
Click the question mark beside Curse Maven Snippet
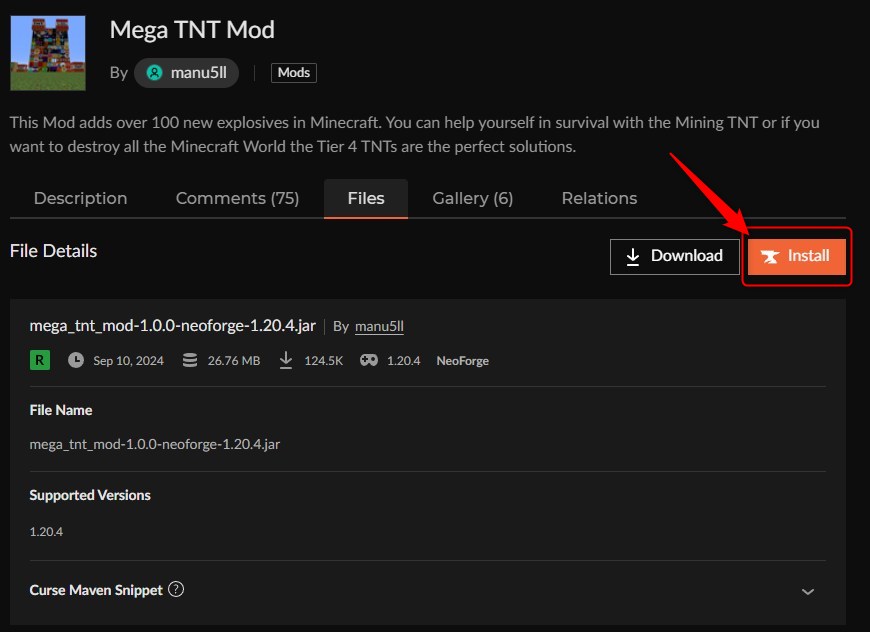[175, 589]
